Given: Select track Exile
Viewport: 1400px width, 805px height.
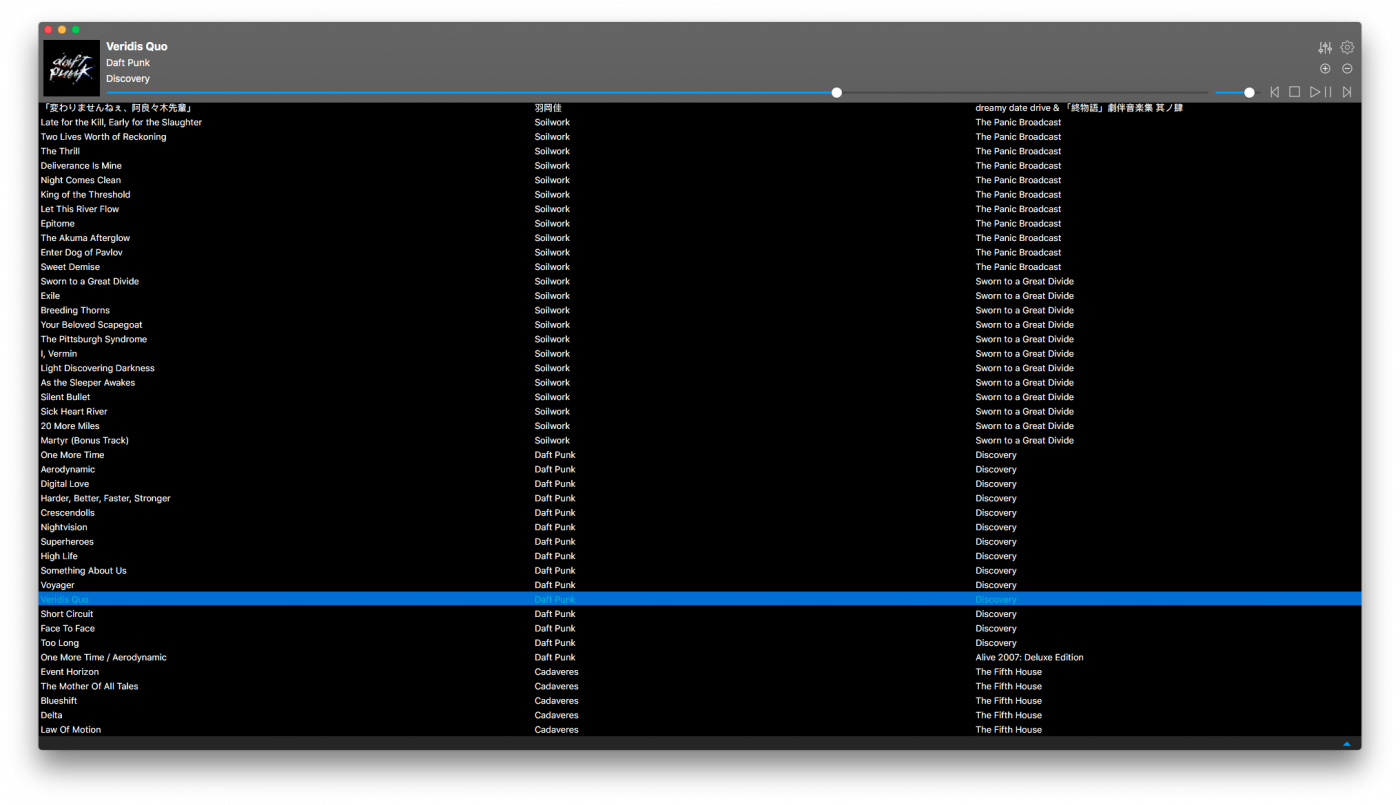Looking at the screenshot, I should (x=50, y=296).
